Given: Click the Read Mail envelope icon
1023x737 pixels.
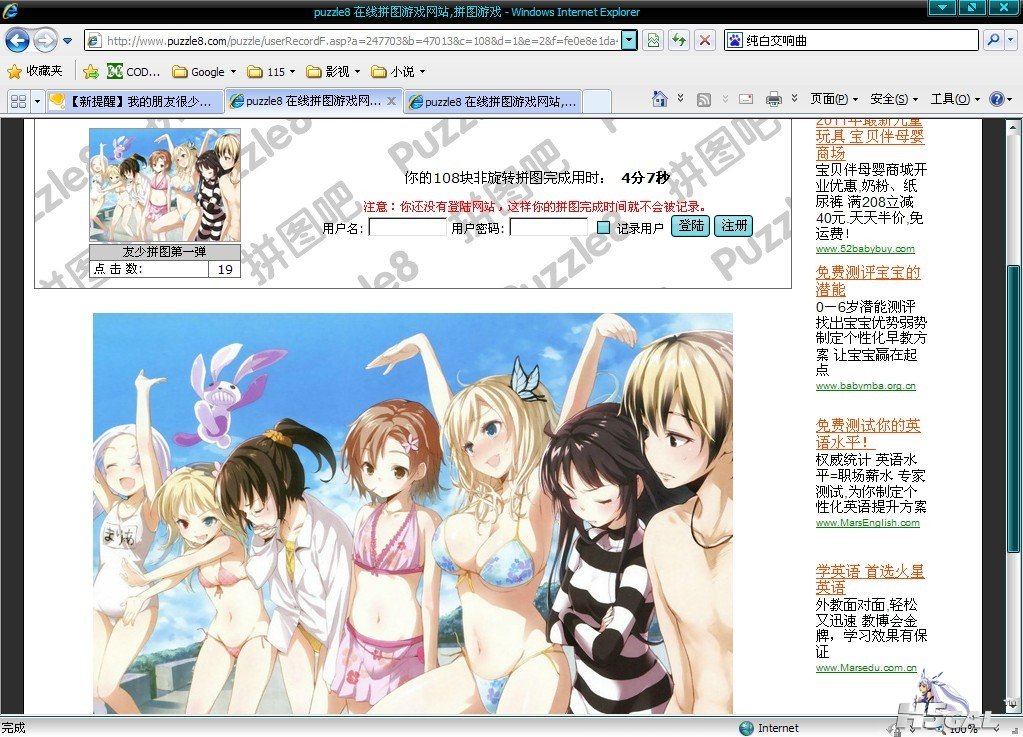Looking at the screenshot, I should click(x=746, y=99).
